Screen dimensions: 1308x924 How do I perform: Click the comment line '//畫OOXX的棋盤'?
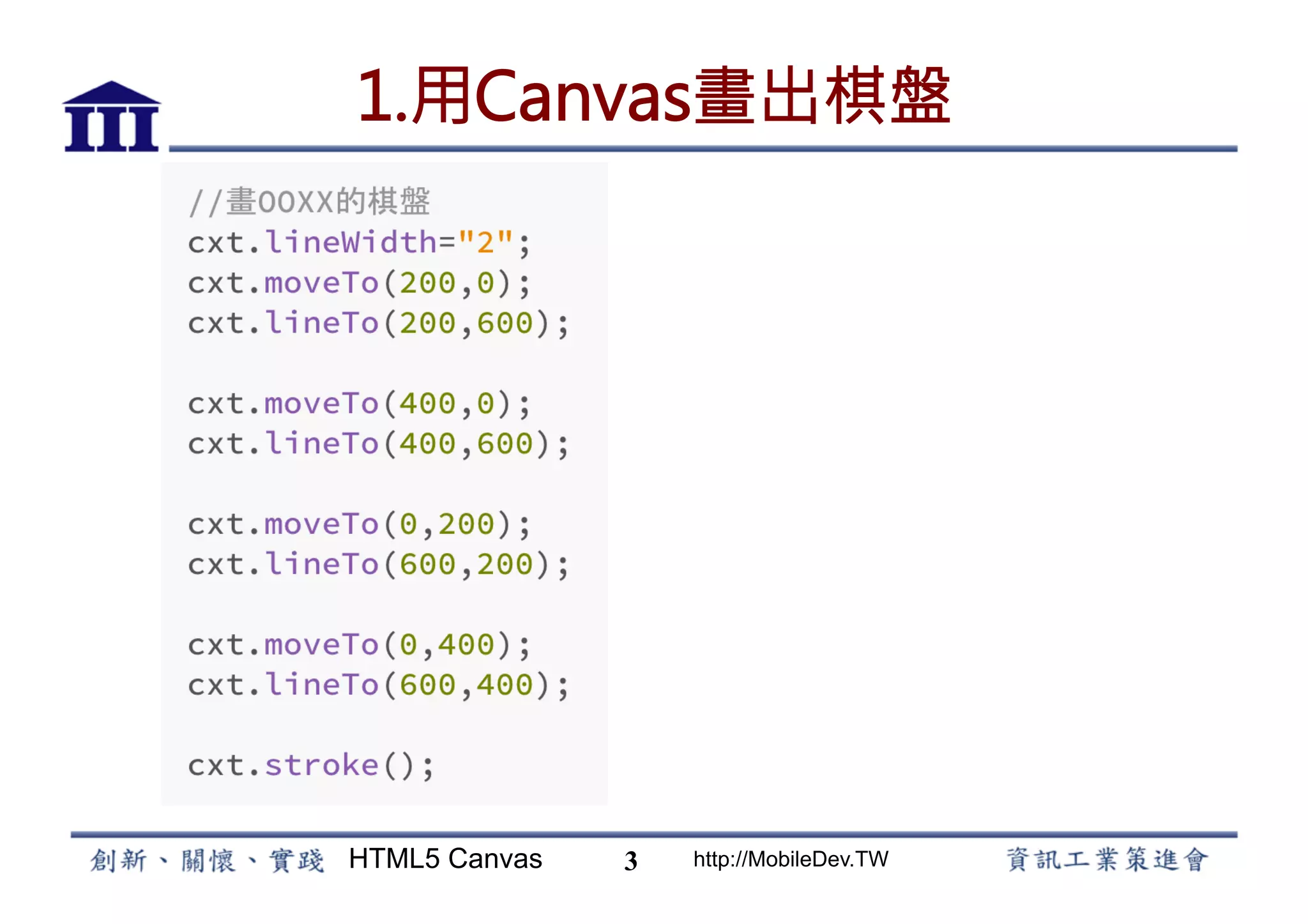coord(309,202)
